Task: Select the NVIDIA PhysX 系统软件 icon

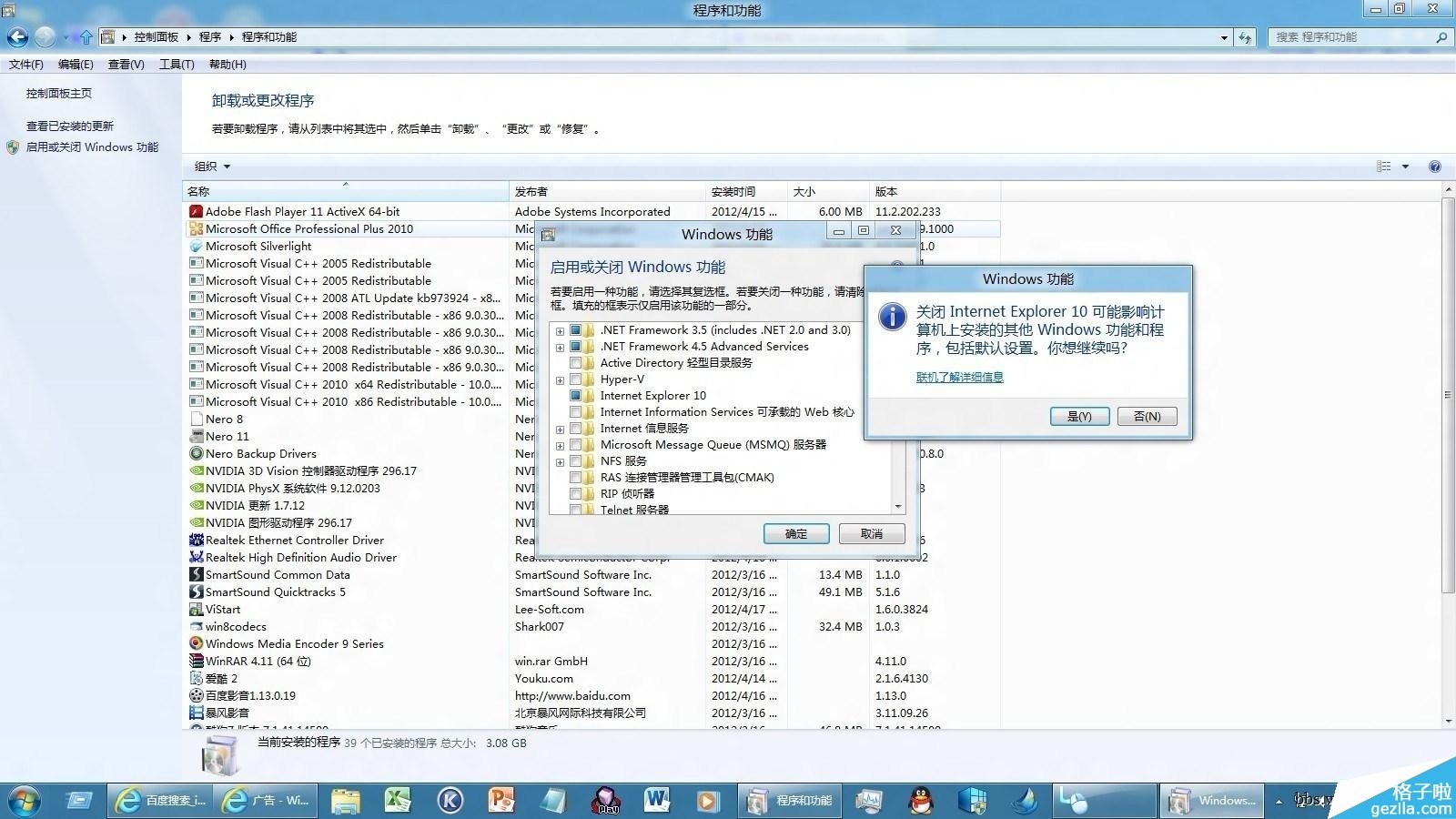Action: (196, 488)
